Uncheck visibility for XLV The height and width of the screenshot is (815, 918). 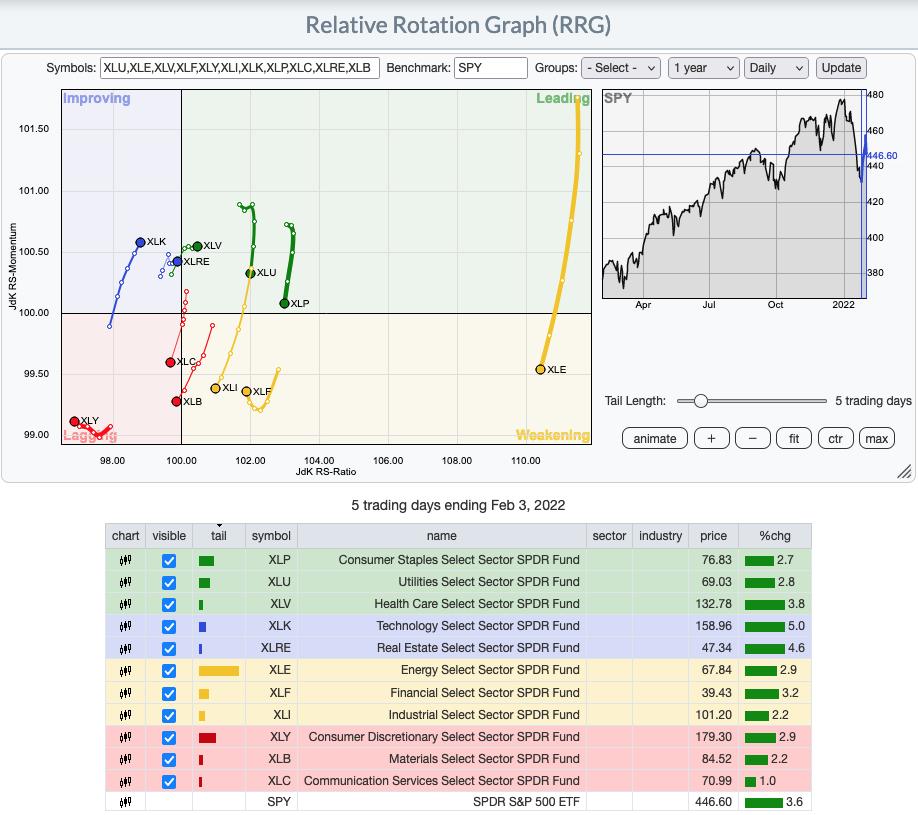click(169, 605)
